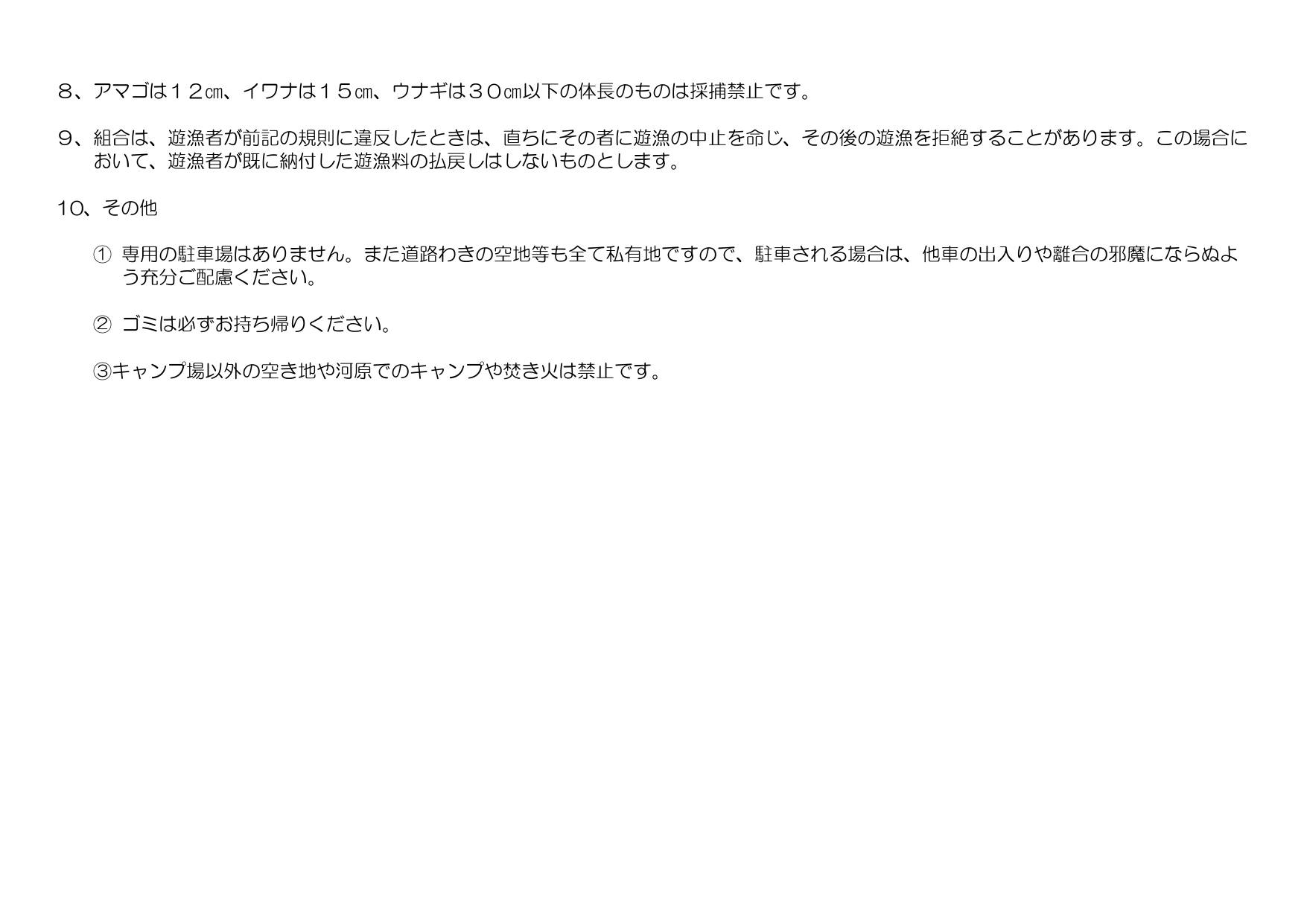Click the circled number ① marker
Viewport: 1307px width, 924px height.
click(102, 255)
